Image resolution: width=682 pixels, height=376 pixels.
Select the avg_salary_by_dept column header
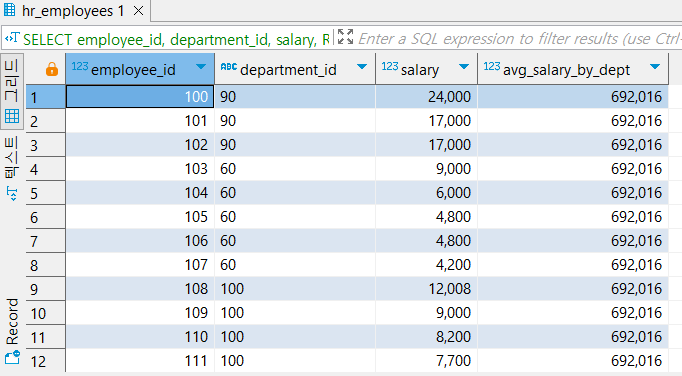(x=573, y=69)
